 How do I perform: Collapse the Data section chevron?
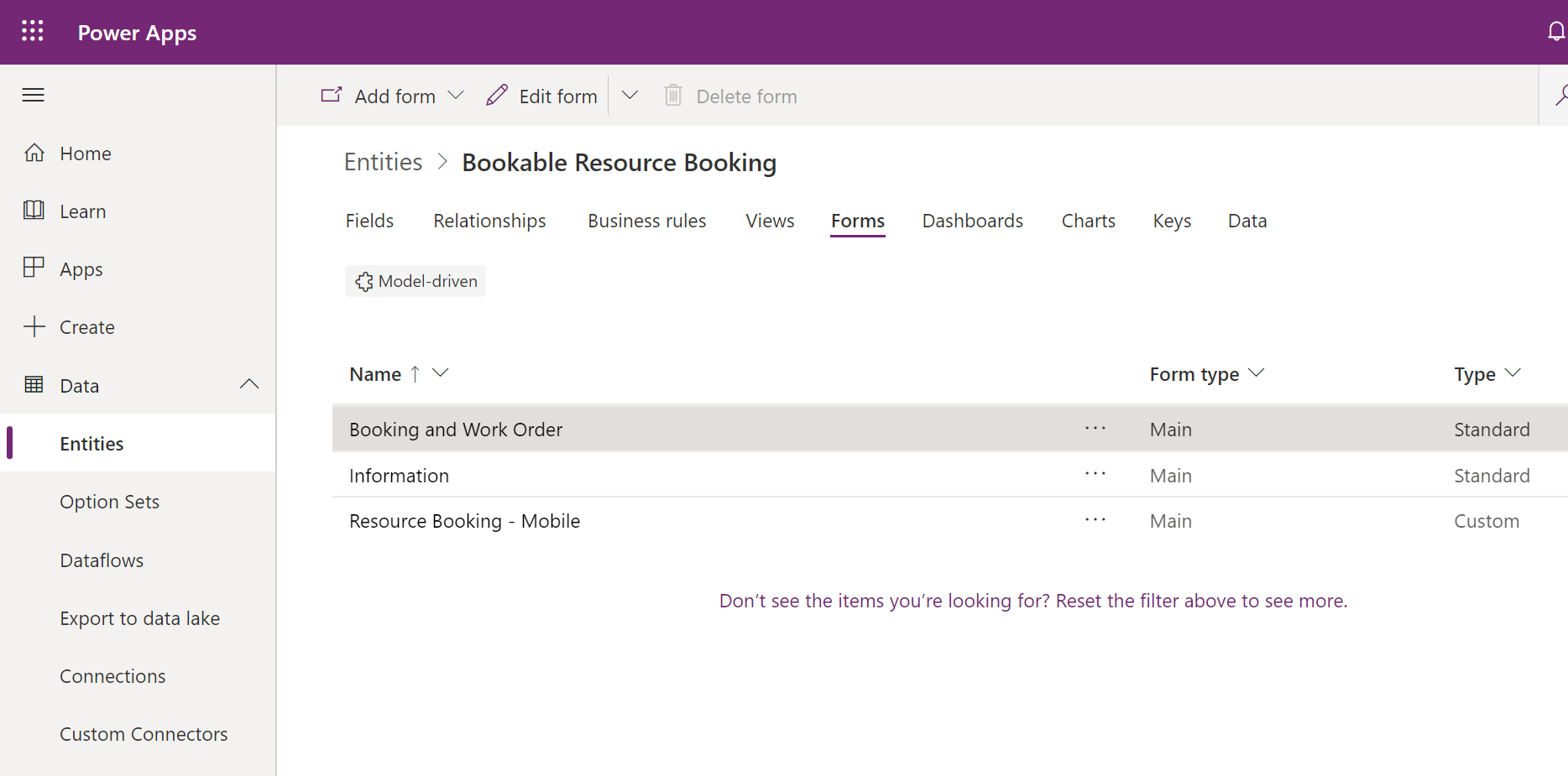click(x=249, y=384)
